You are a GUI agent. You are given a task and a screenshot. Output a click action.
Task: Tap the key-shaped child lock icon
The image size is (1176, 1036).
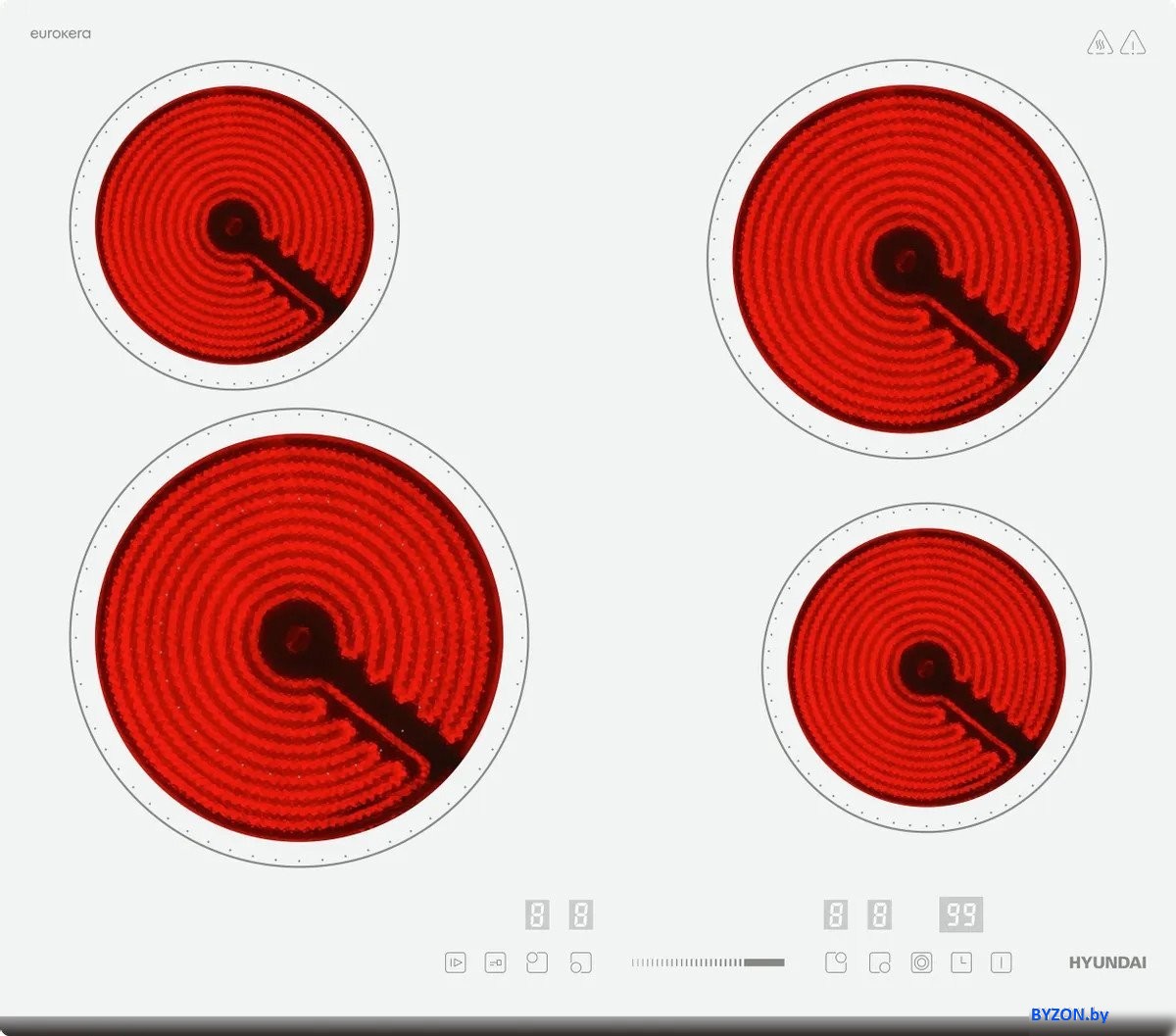tap(496, 963)
